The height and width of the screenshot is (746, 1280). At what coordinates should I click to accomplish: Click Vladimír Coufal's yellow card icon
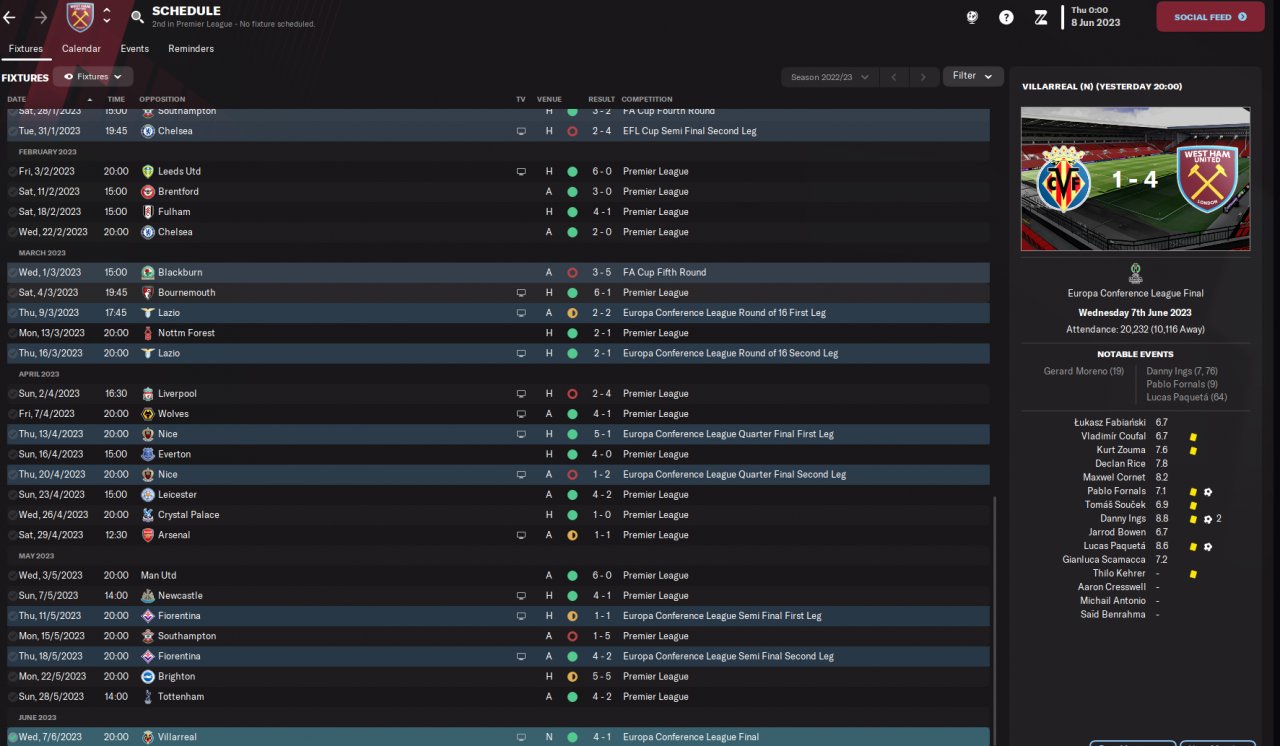click(x=1193, y=437)
